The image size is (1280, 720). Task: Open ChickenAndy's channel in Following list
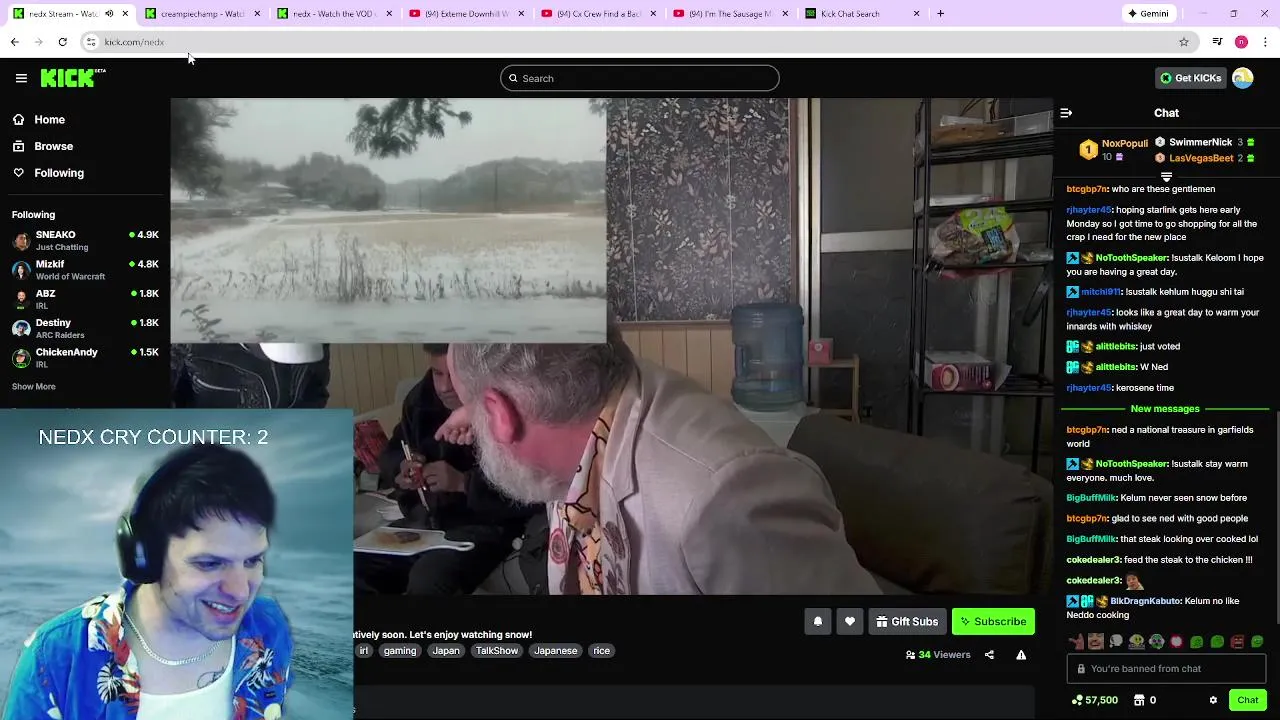[85, 358]
